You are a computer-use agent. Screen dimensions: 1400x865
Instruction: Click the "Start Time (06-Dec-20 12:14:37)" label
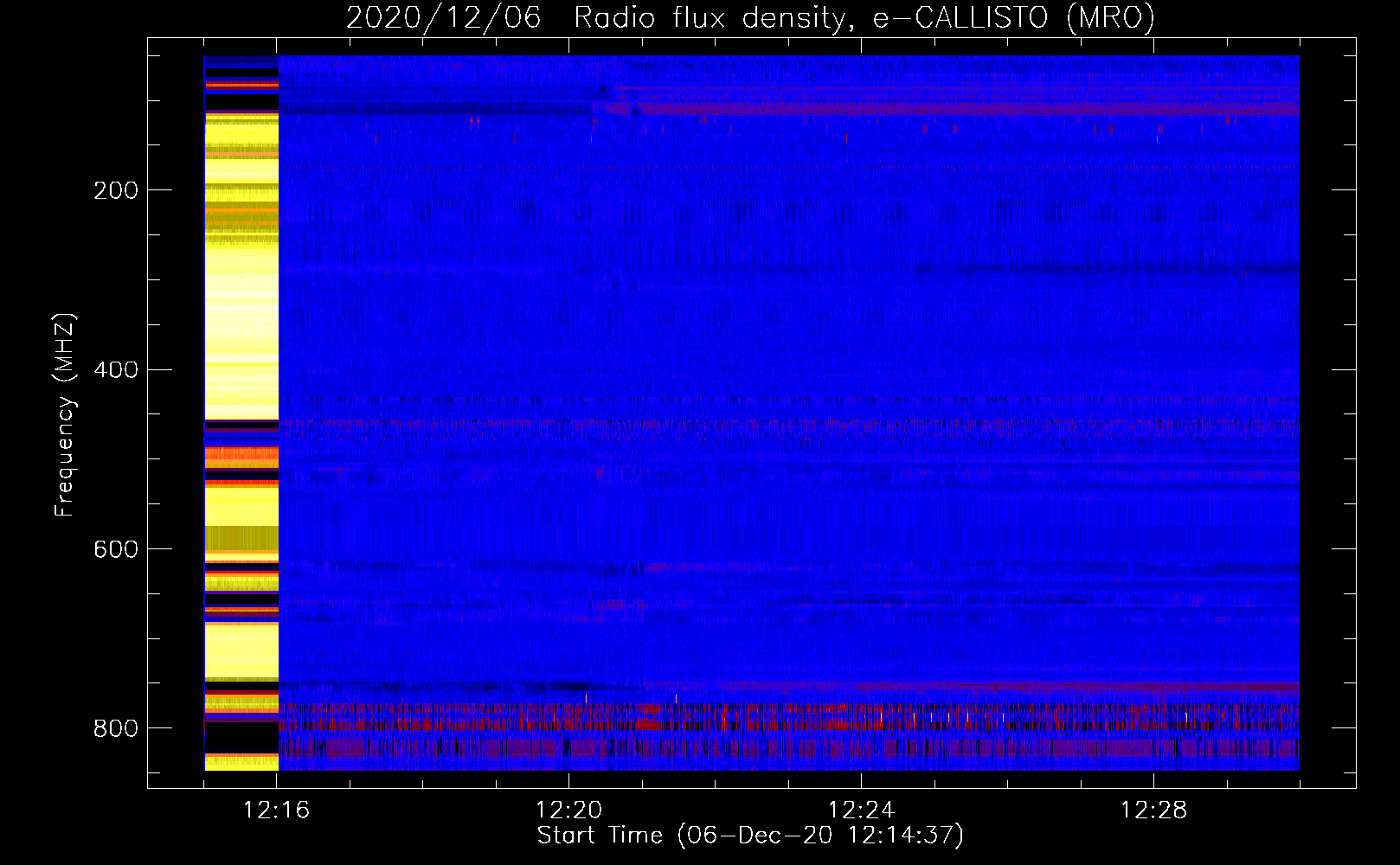click(x=750, y=836)
